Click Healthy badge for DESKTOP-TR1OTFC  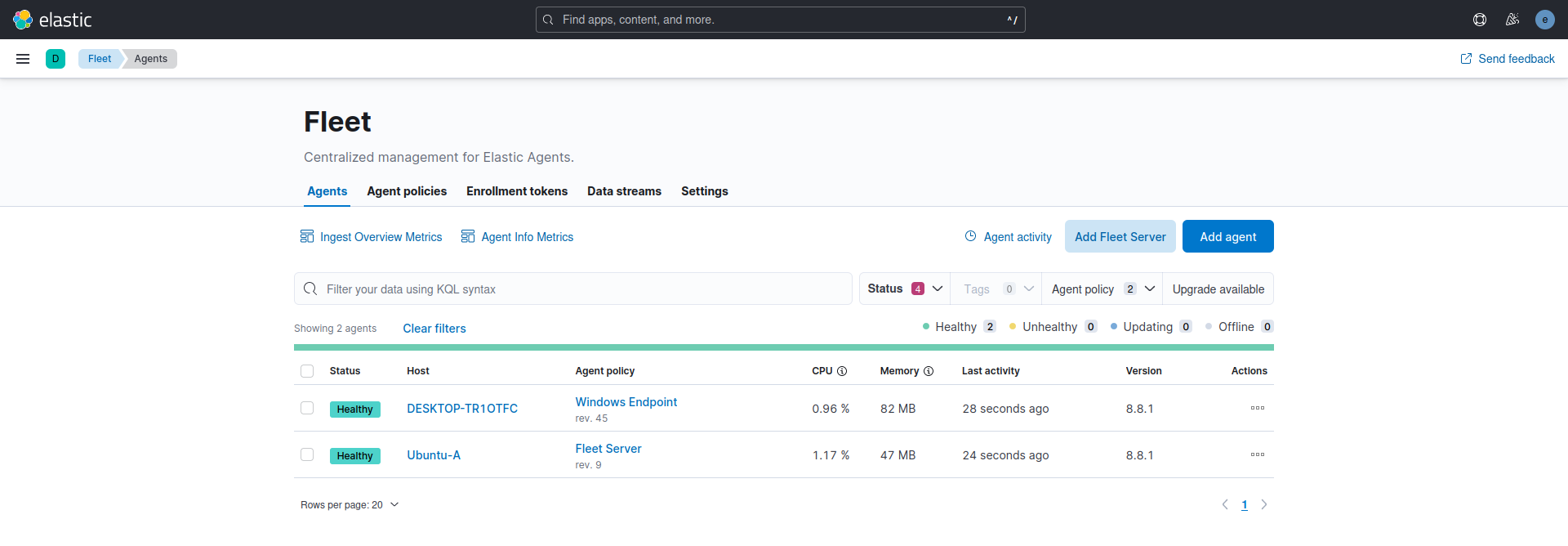click(x=355, y=409)
